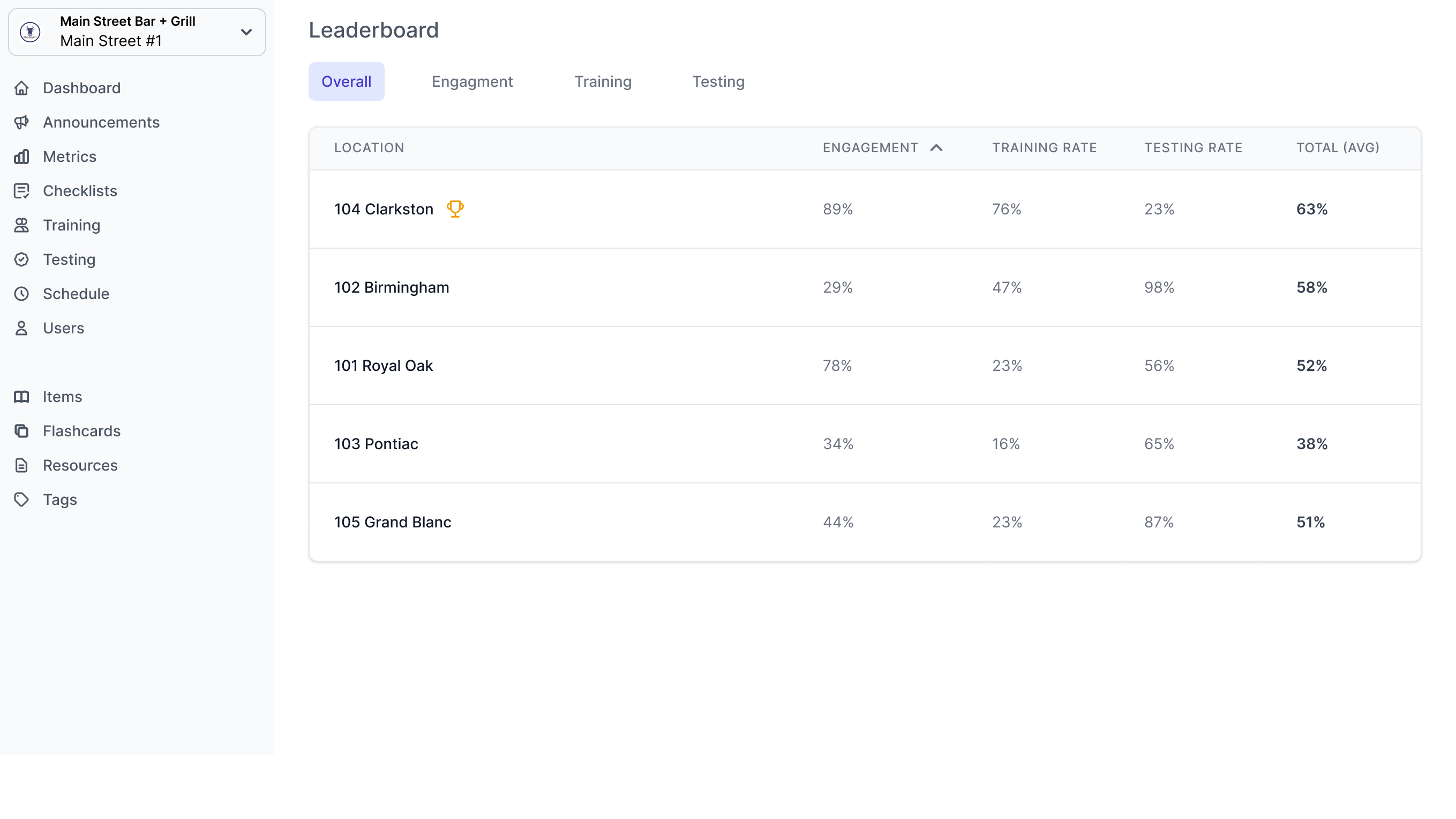Viewport: 1456px width, 819px height.
Task: Open the Main Street Bar + Grill location switcher
Action: point(136,32)
